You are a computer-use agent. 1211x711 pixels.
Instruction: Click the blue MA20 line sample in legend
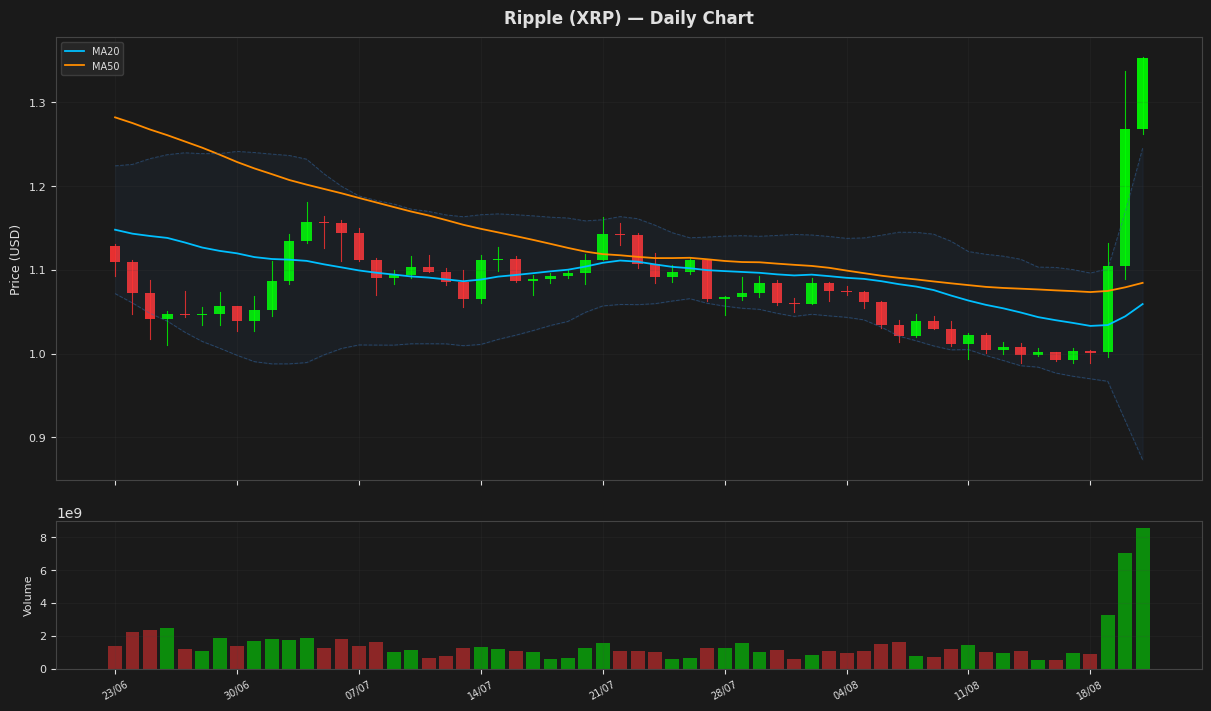point(76,52)
